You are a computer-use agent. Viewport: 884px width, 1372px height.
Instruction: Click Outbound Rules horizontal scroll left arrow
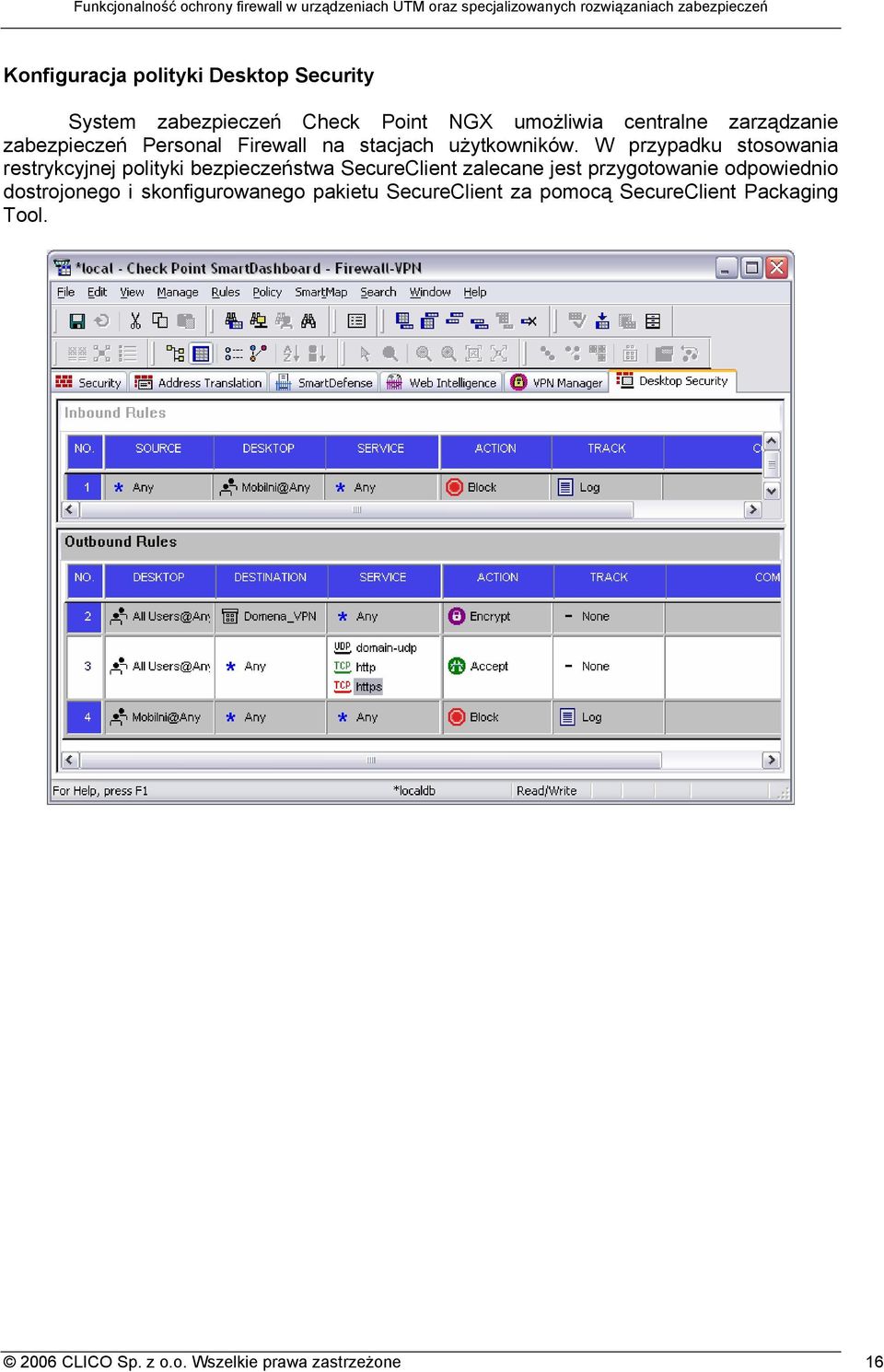tap(70, 760)
